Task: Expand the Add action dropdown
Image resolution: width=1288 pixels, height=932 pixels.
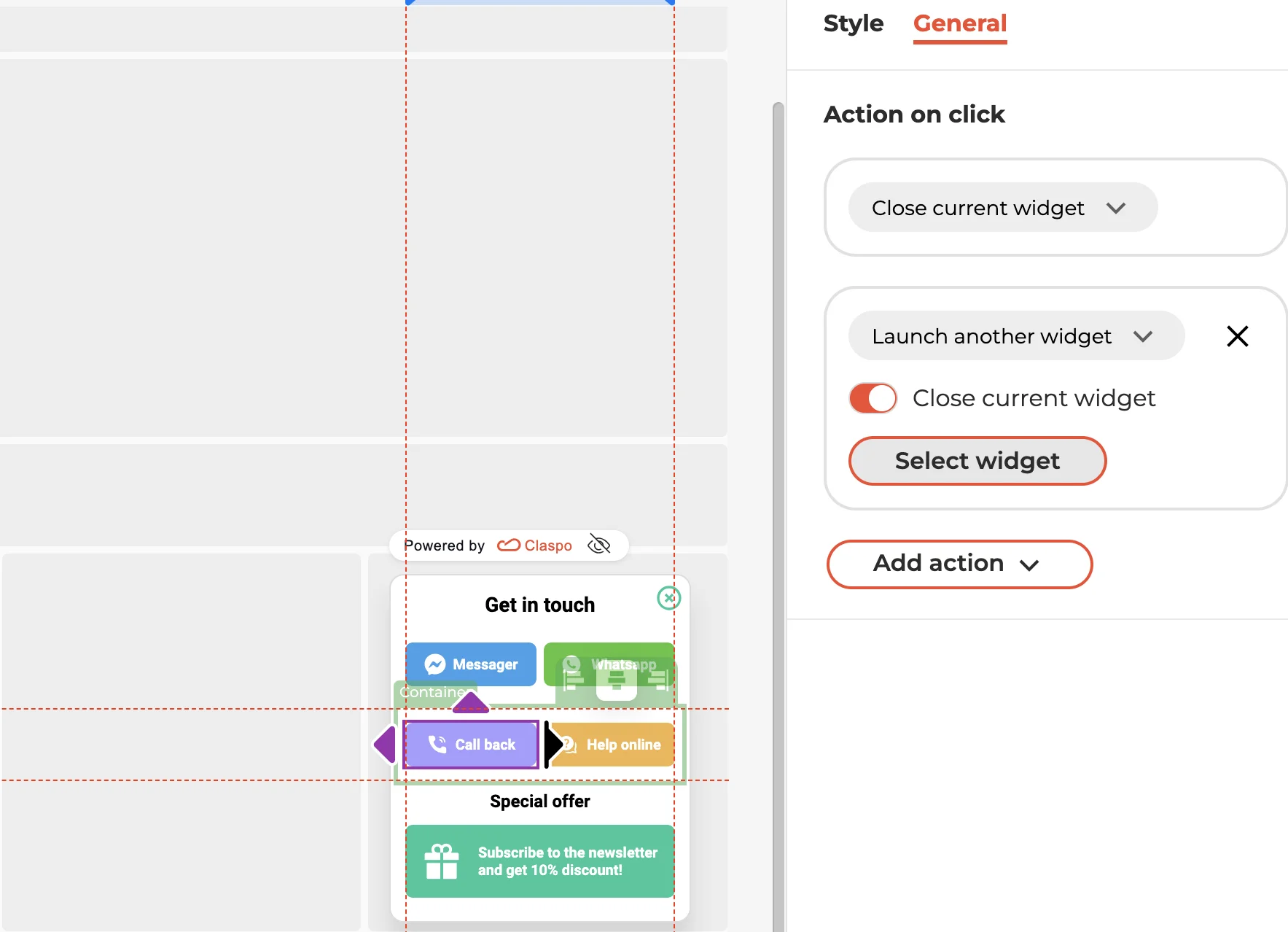Action: (958, 563)
